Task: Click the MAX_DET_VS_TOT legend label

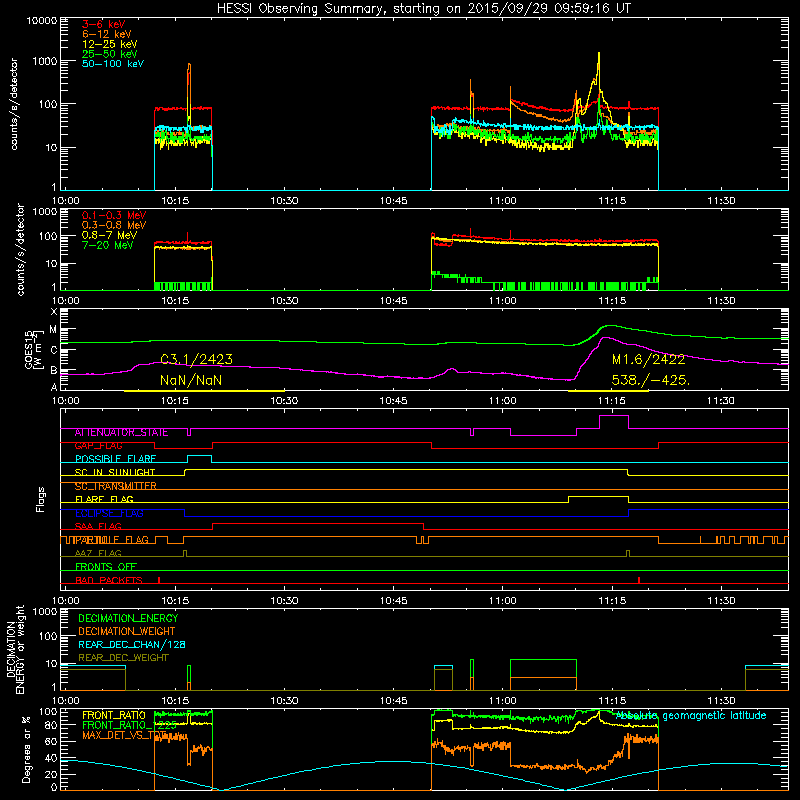Action: tap(126, 736)
